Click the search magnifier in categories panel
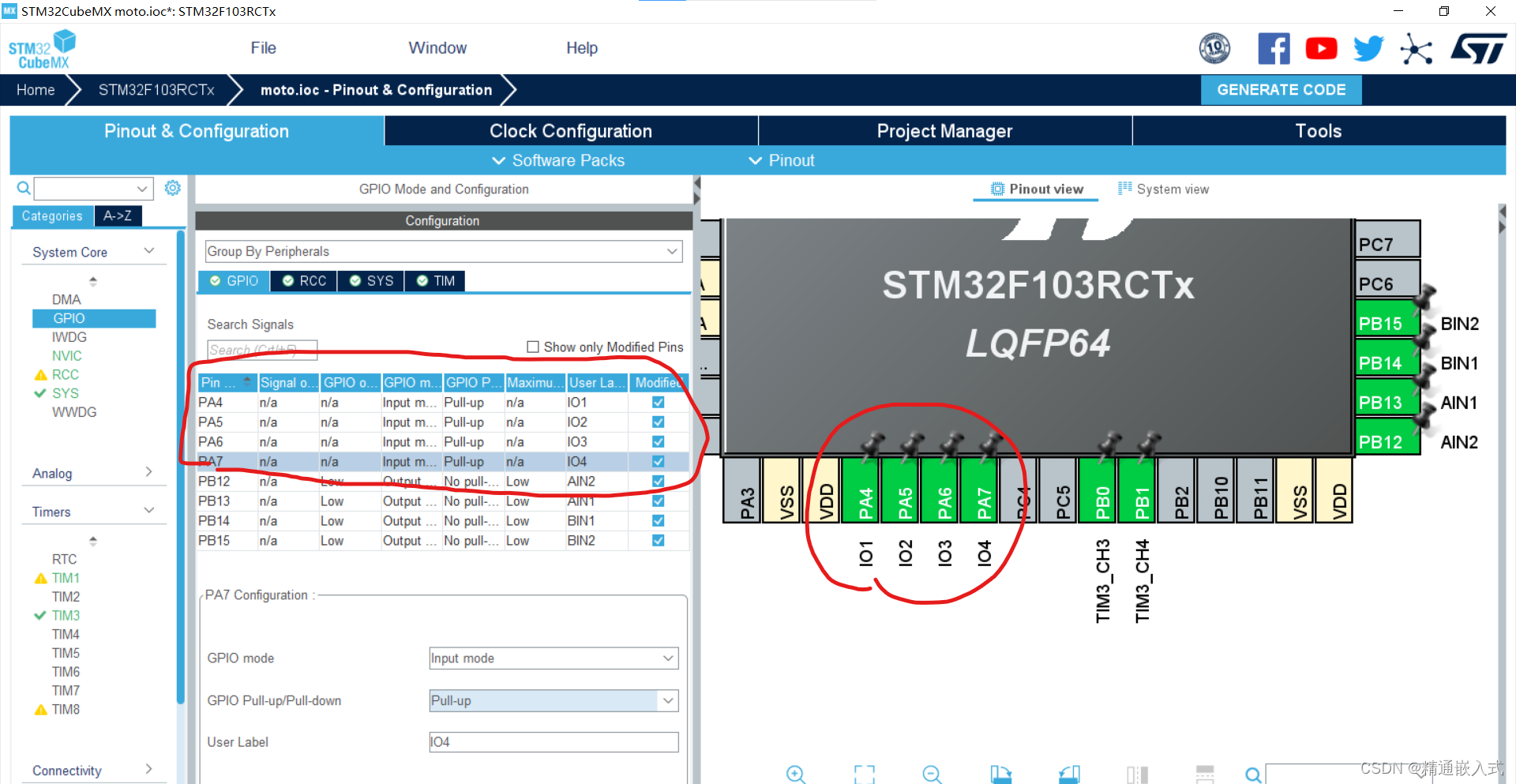Viewport: 1516px width, 784px height. click(24, 188)
